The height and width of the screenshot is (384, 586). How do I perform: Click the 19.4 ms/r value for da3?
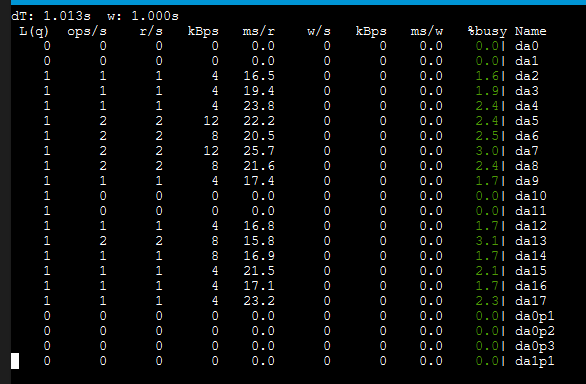[x=259, y=91]
